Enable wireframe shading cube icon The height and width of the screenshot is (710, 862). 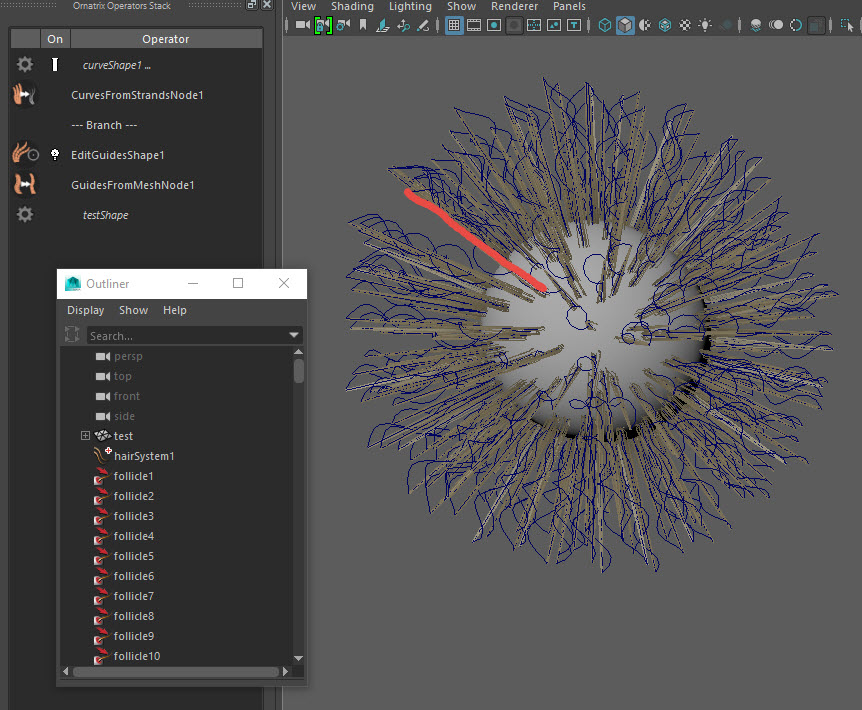[x=605, y=25]
